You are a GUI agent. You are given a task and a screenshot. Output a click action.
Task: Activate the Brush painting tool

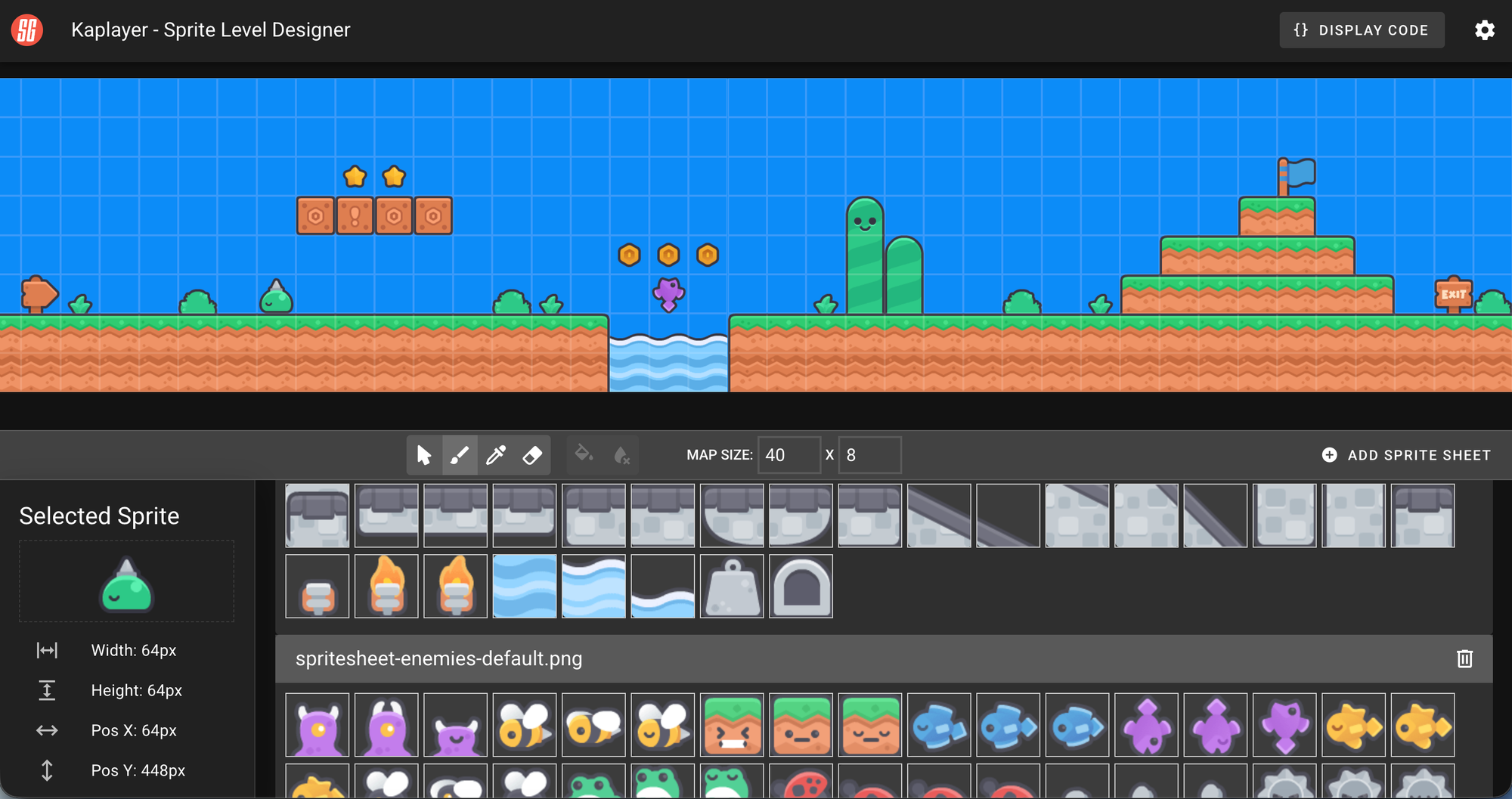point(460,454)
